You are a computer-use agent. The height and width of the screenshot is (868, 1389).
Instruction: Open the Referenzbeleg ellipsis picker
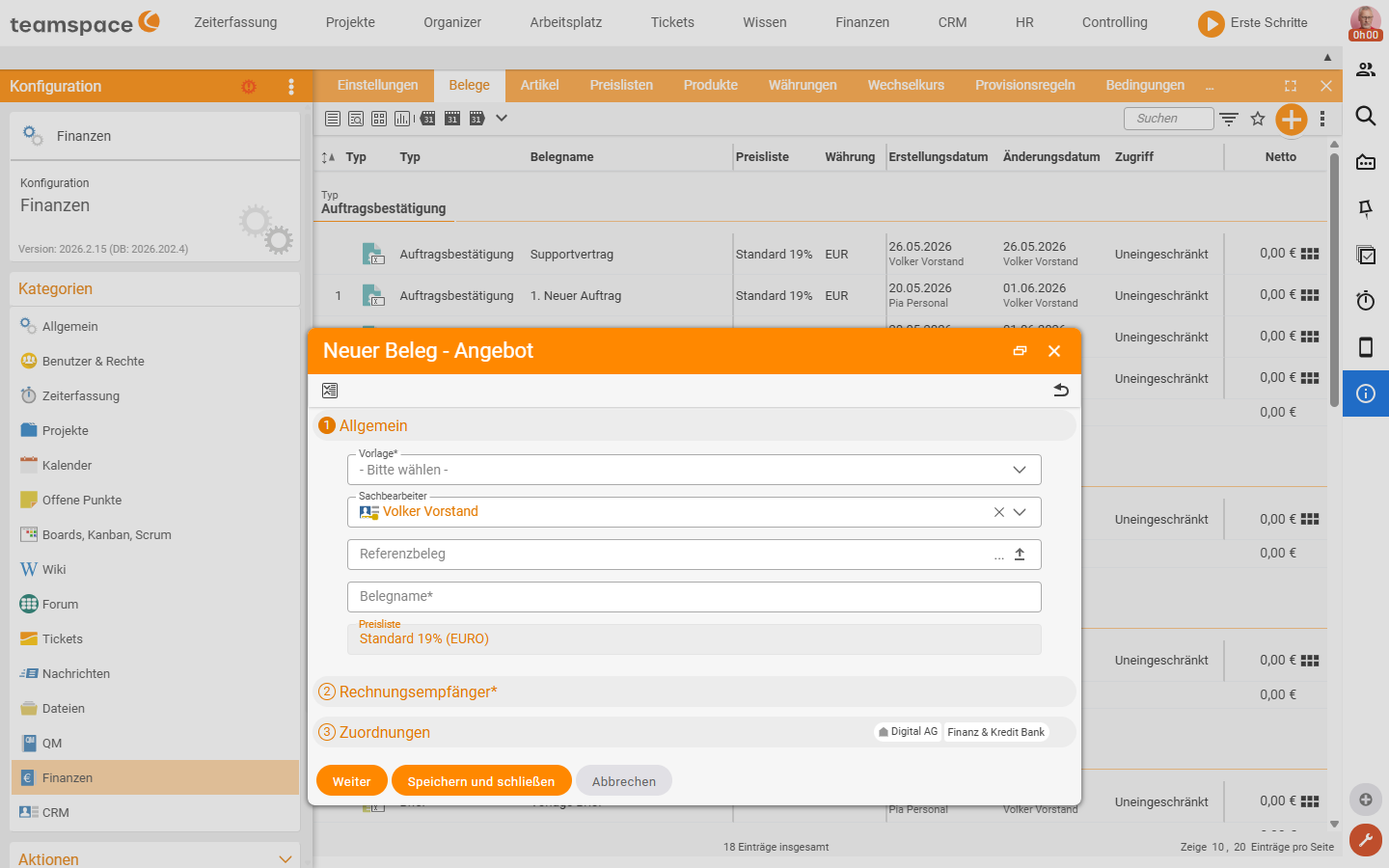click(x=999, y=556)
